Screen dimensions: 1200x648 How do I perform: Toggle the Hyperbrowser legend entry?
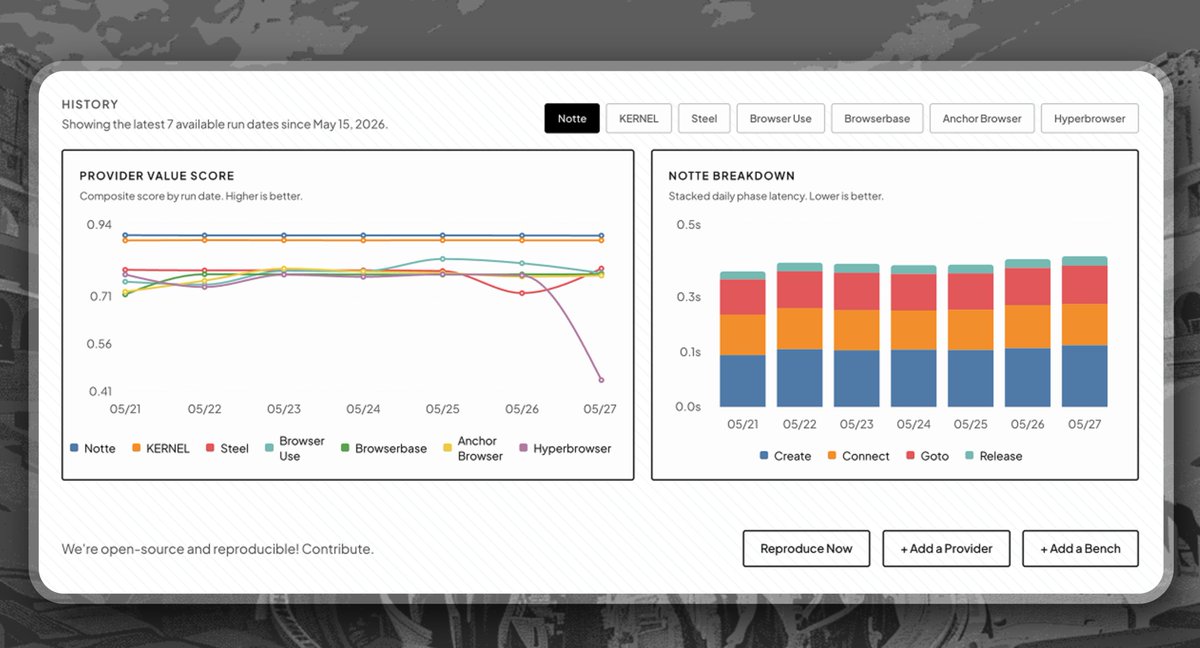click(x=565, y=449)
